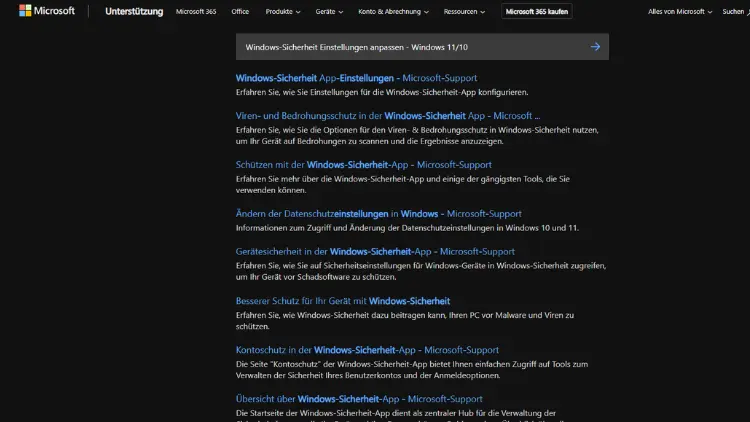The image size is (750, 422).
Task: Submit search using the arrow icon
Action: click(595, 47)
